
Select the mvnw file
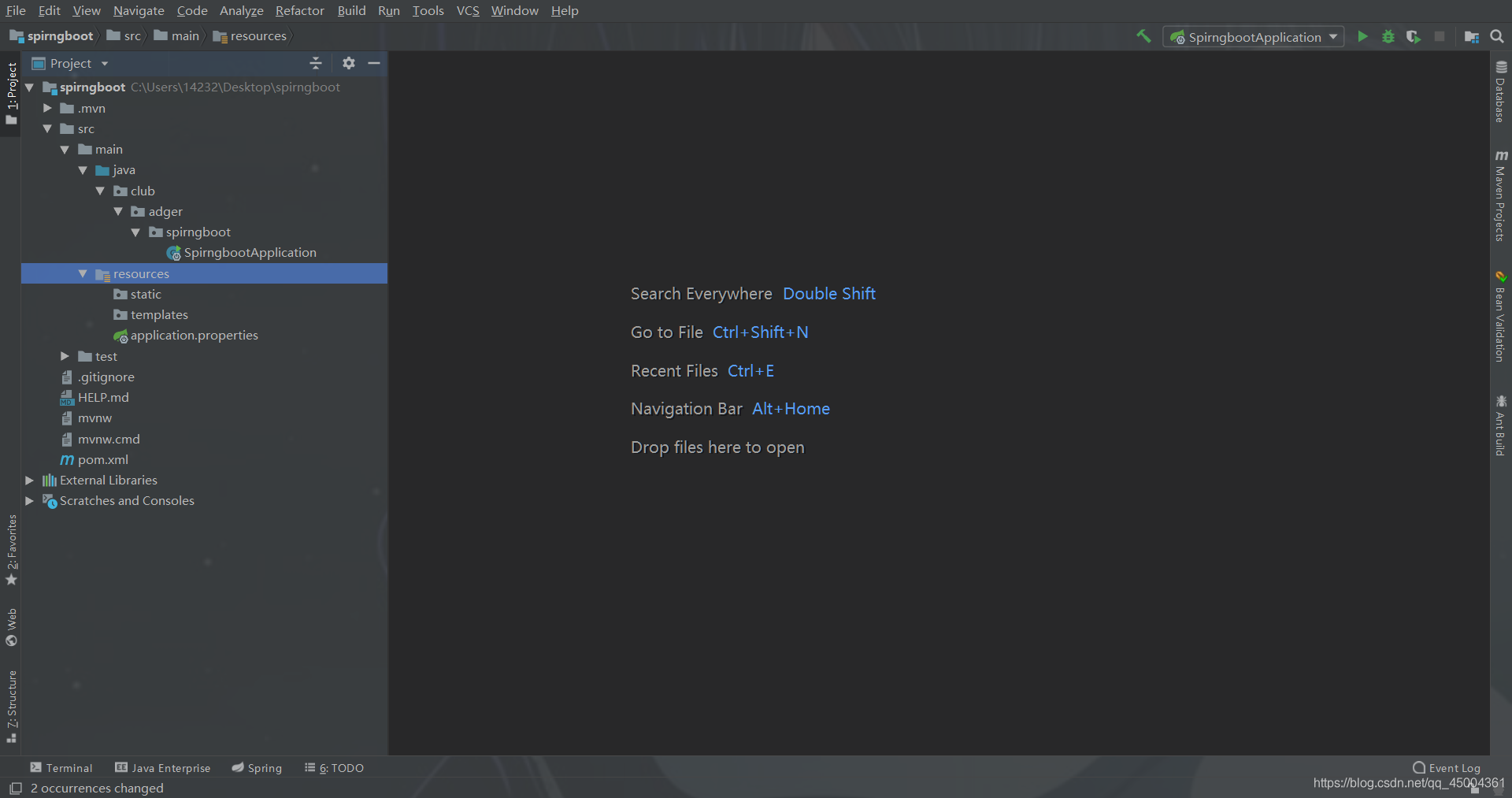pos(94,418)
